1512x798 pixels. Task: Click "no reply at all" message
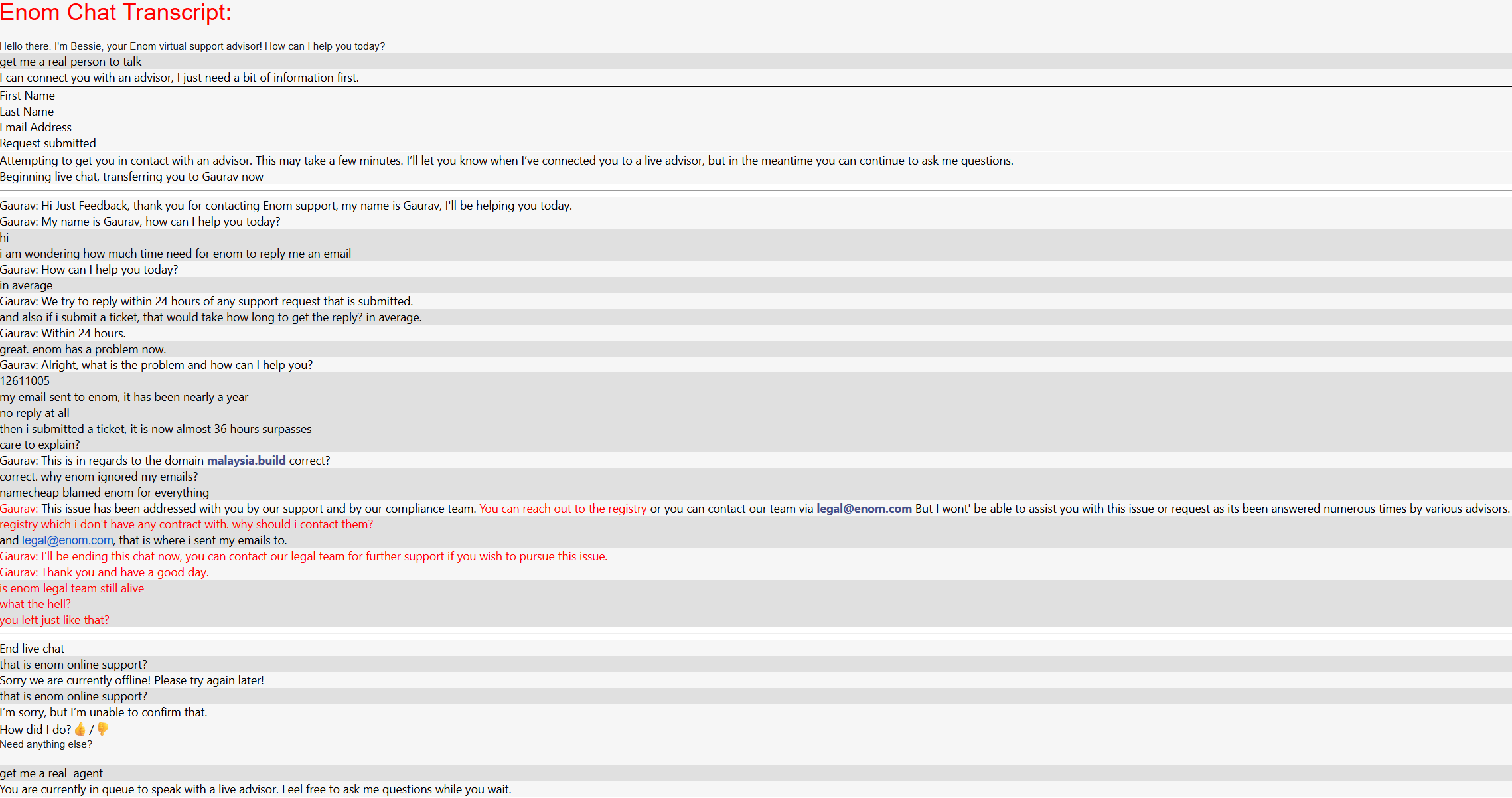[35, 413]
